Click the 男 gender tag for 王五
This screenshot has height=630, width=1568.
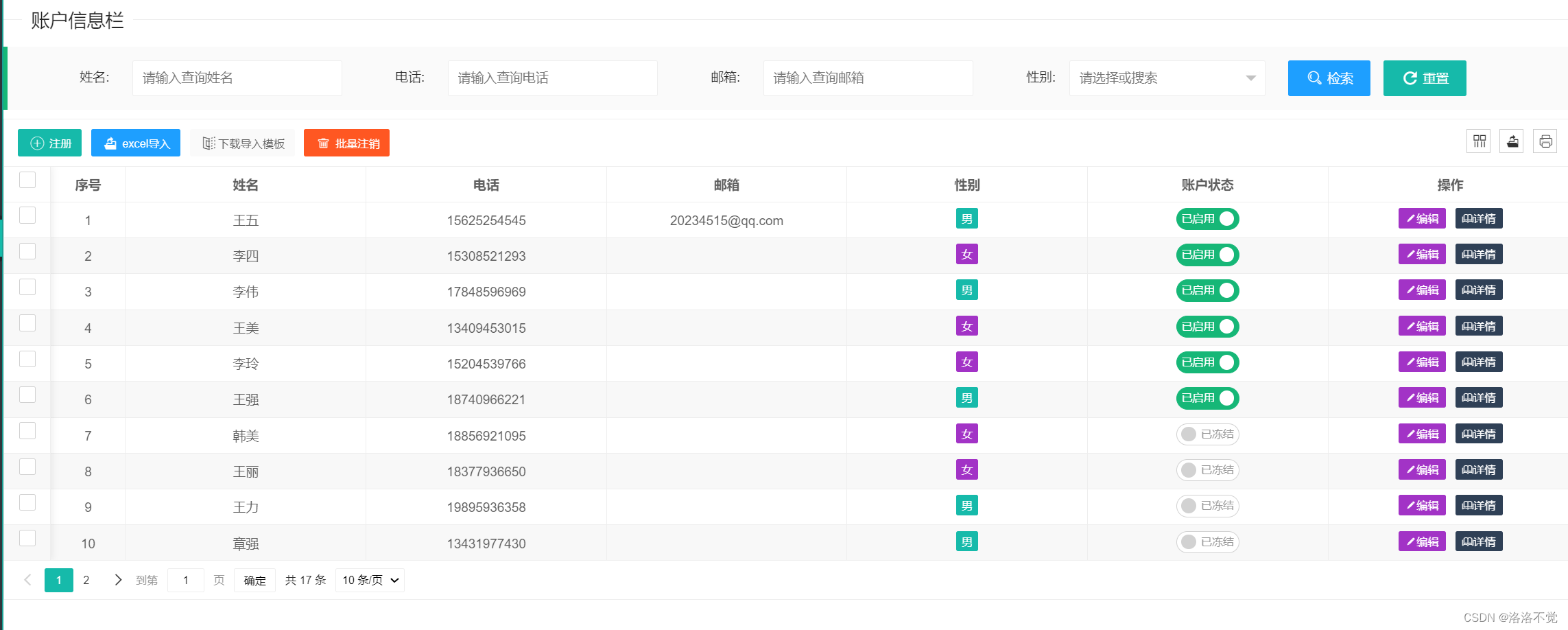coord(967,219)
